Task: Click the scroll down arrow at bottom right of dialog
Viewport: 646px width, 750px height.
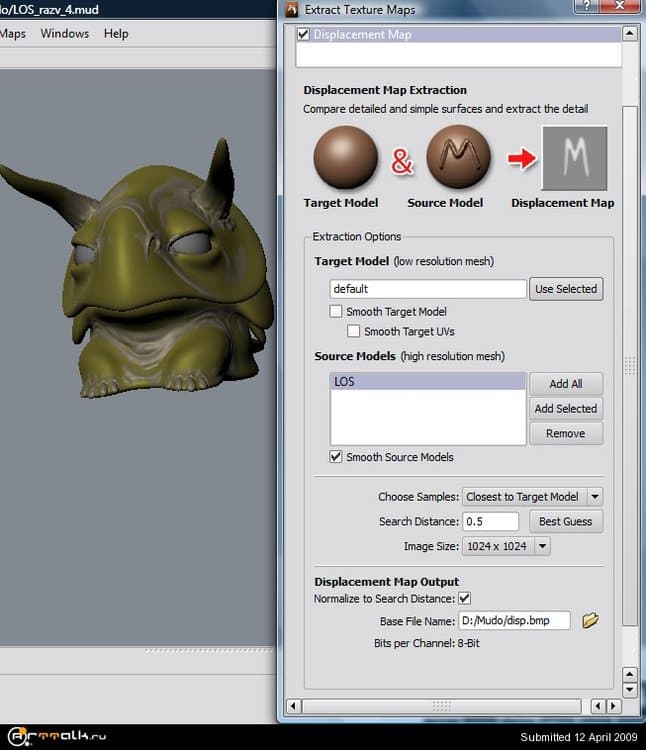Action: pyautogui.click(x=630, y=689)
